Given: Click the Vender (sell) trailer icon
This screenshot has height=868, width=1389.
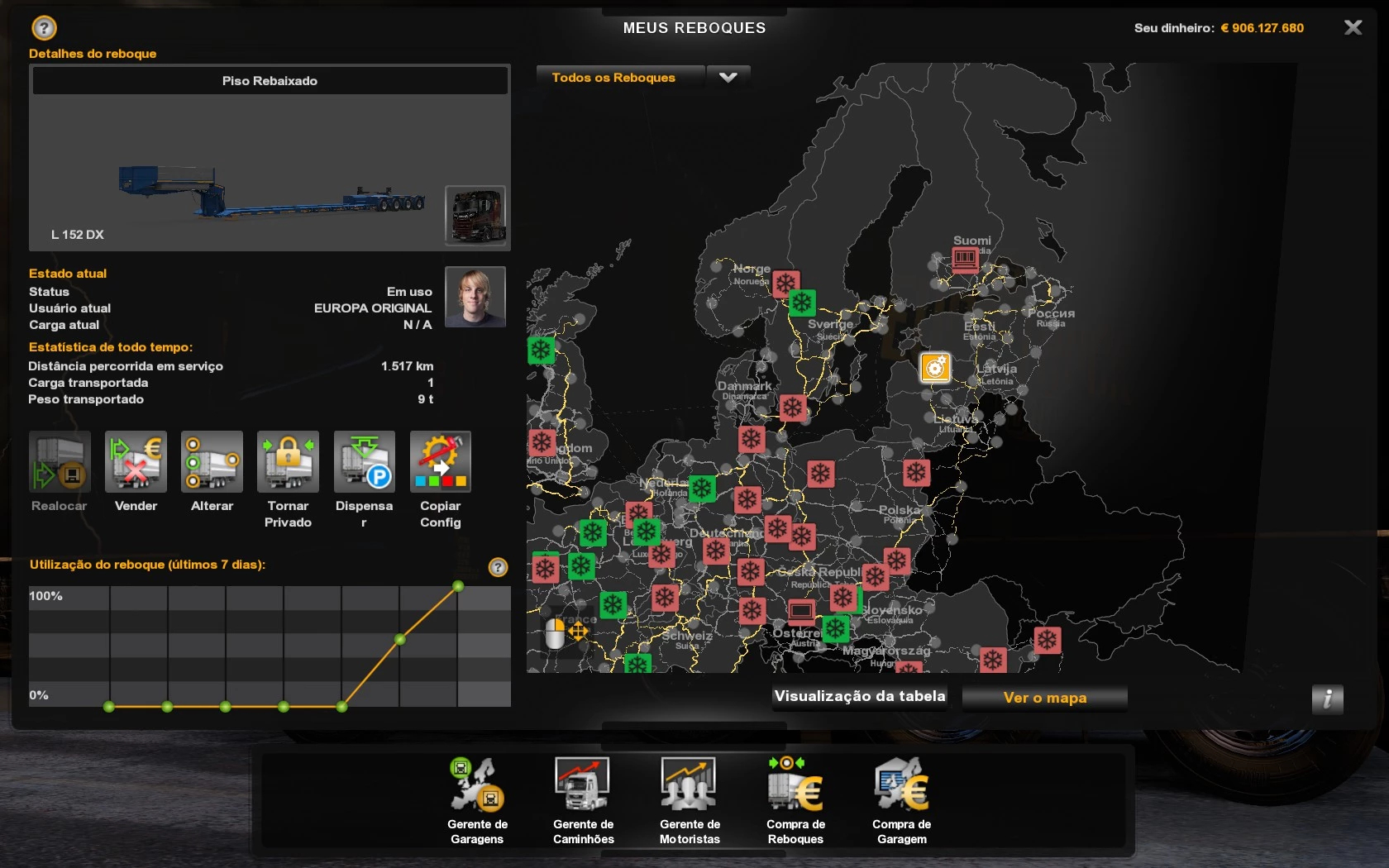Looking at the screenshot, I should coord(136,462).
